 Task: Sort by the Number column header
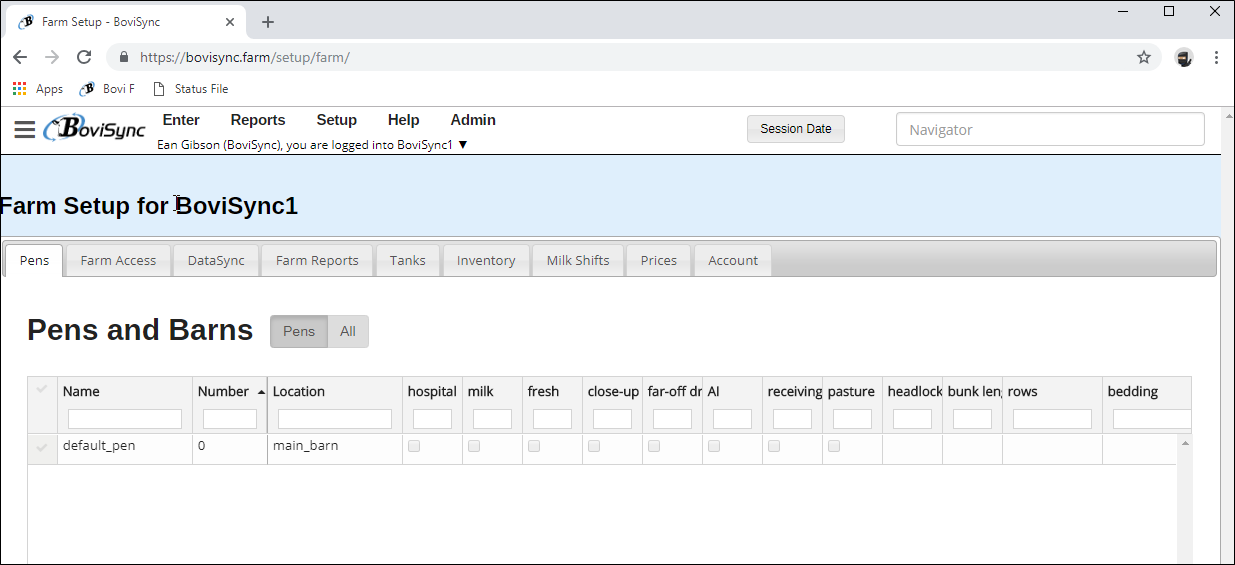coord(232,391)
